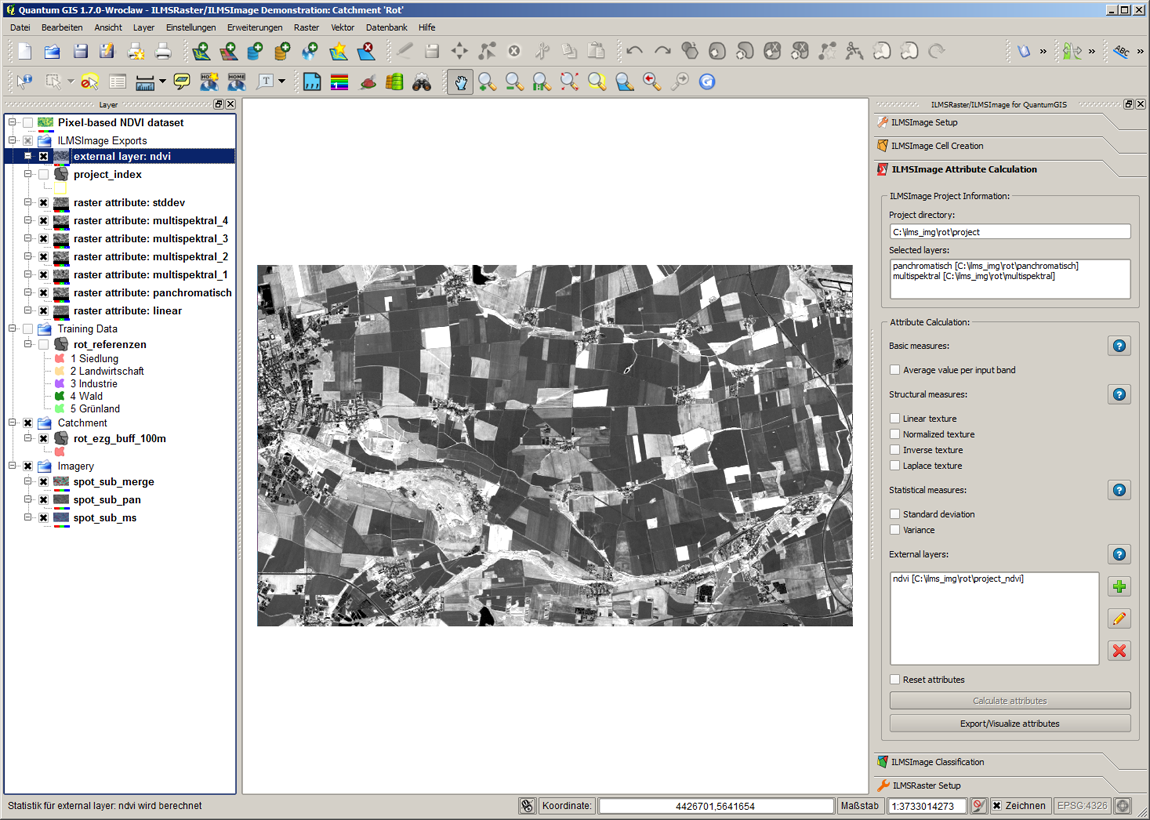Click the red X remove external layer button
Screen dimensions: 1150x820
pyautogui.click(x=1119, y=651)
